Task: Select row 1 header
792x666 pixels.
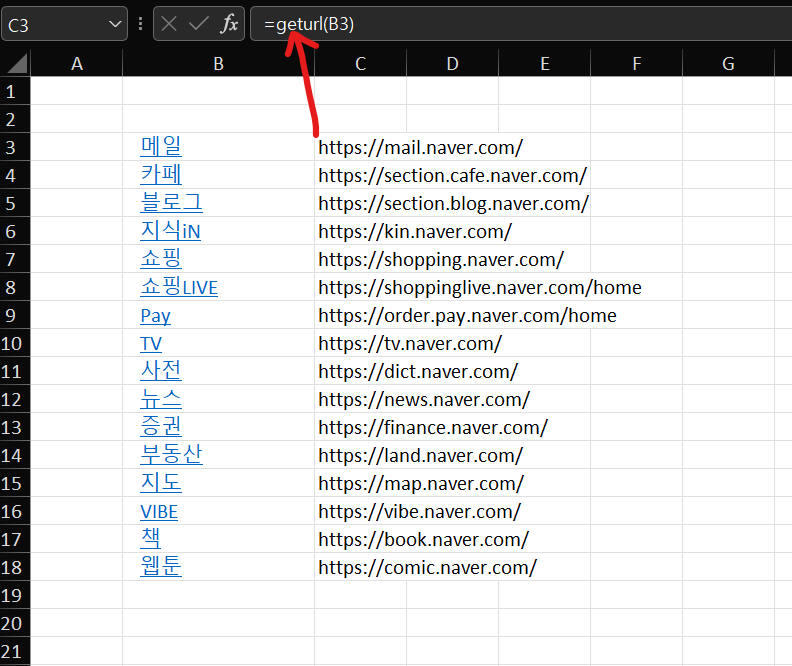Action: pyautogui.click(x=15, y=91)
